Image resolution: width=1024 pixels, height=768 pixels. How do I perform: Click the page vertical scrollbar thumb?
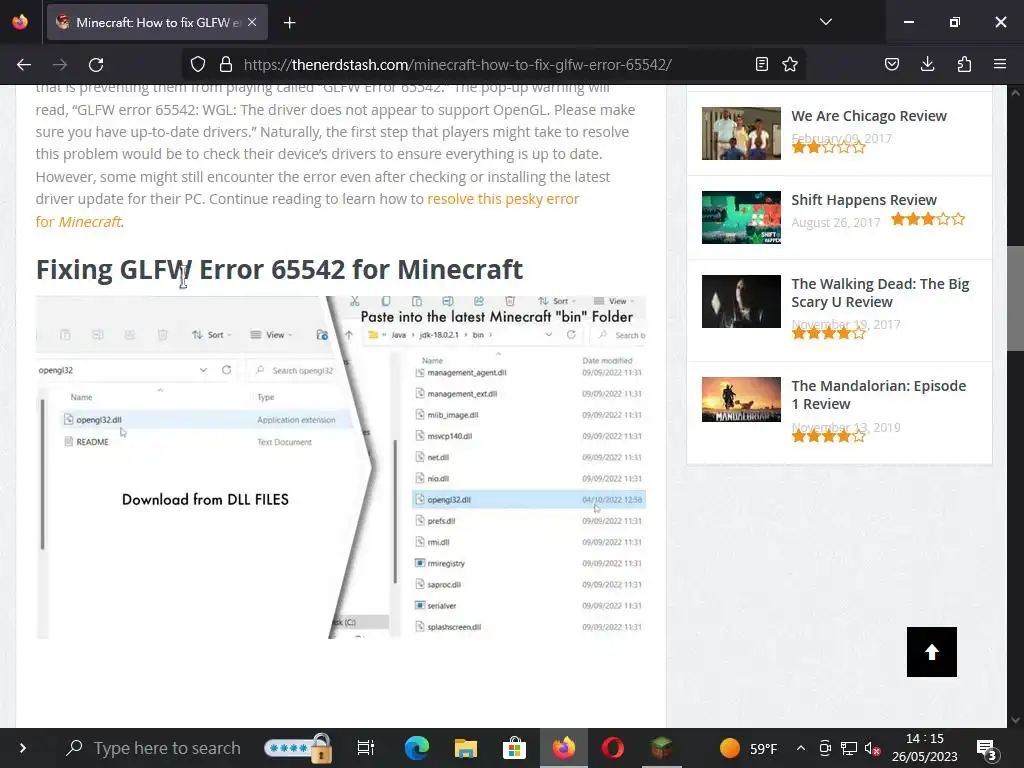(1016, 299)
